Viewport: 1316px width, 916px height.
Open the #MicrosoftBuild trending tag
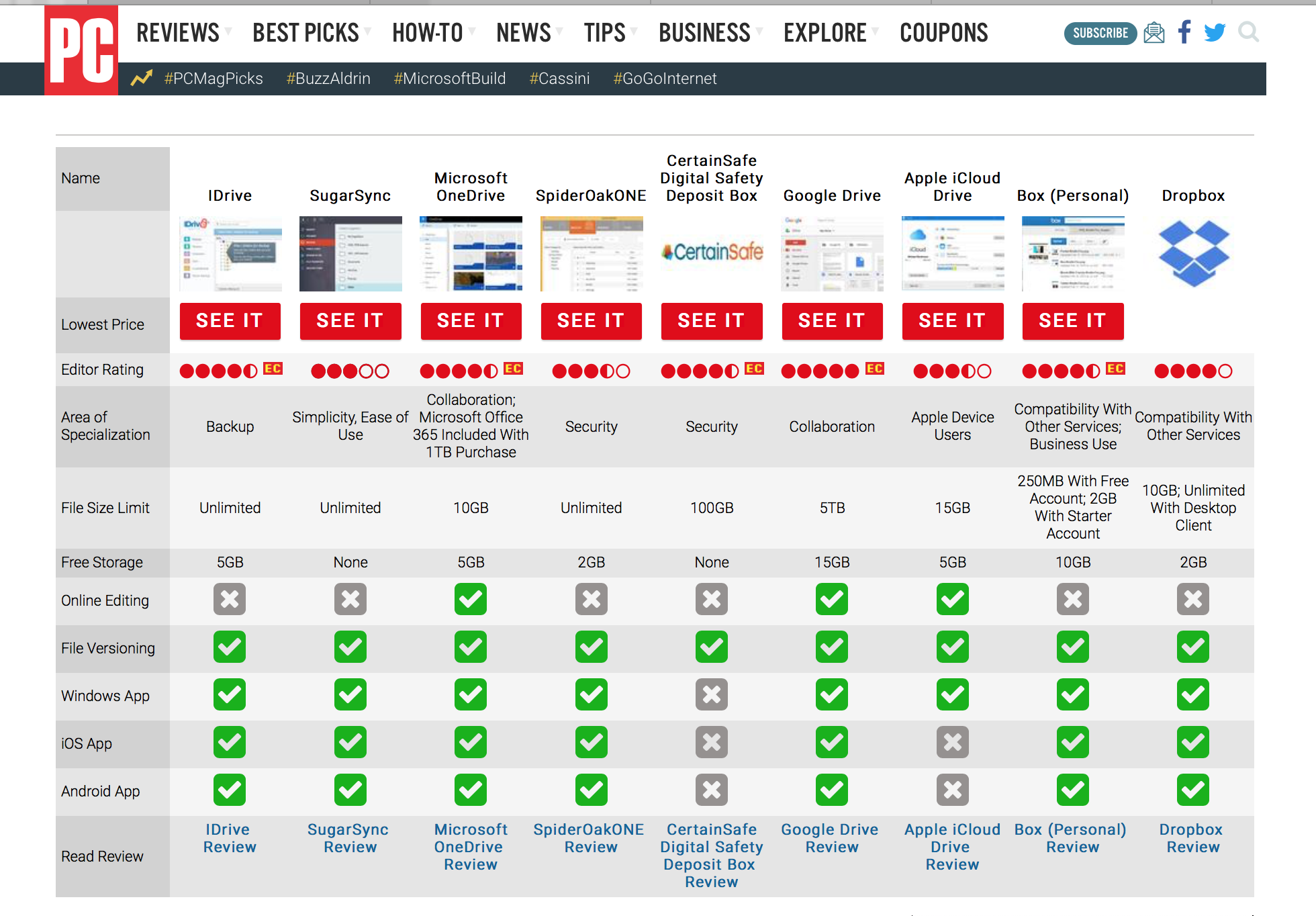pyautogui.click(x=450, y=79)
